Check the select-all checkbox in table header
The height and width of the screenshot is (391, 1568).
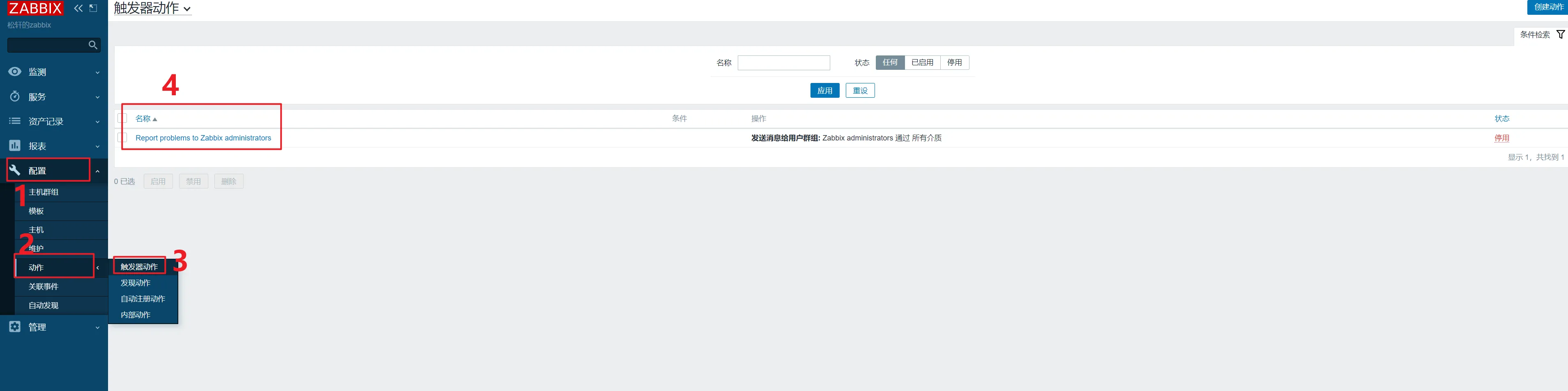tap(122, 118)
